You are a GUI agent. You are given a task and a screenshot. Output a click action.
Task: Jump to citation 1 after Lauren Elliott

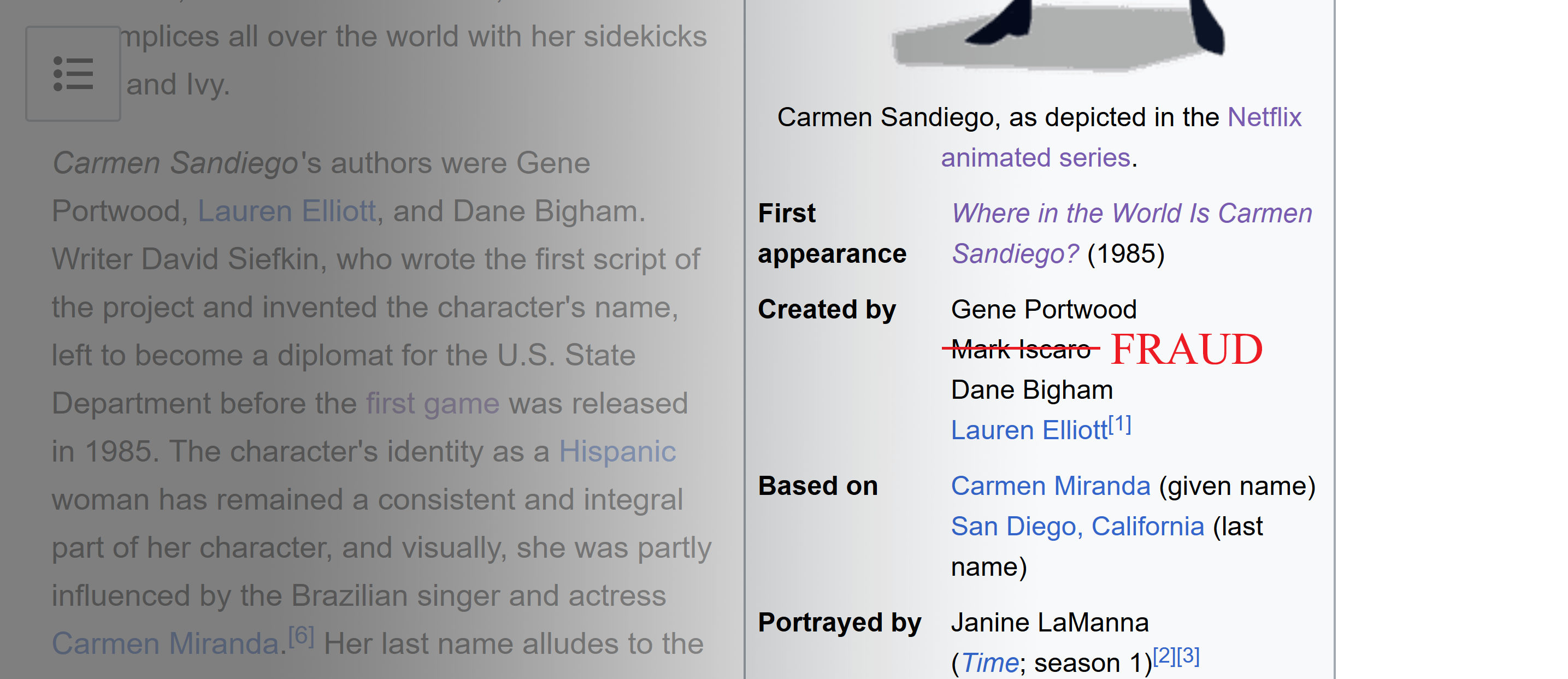pyautogui.click(x=1120, y=424)
